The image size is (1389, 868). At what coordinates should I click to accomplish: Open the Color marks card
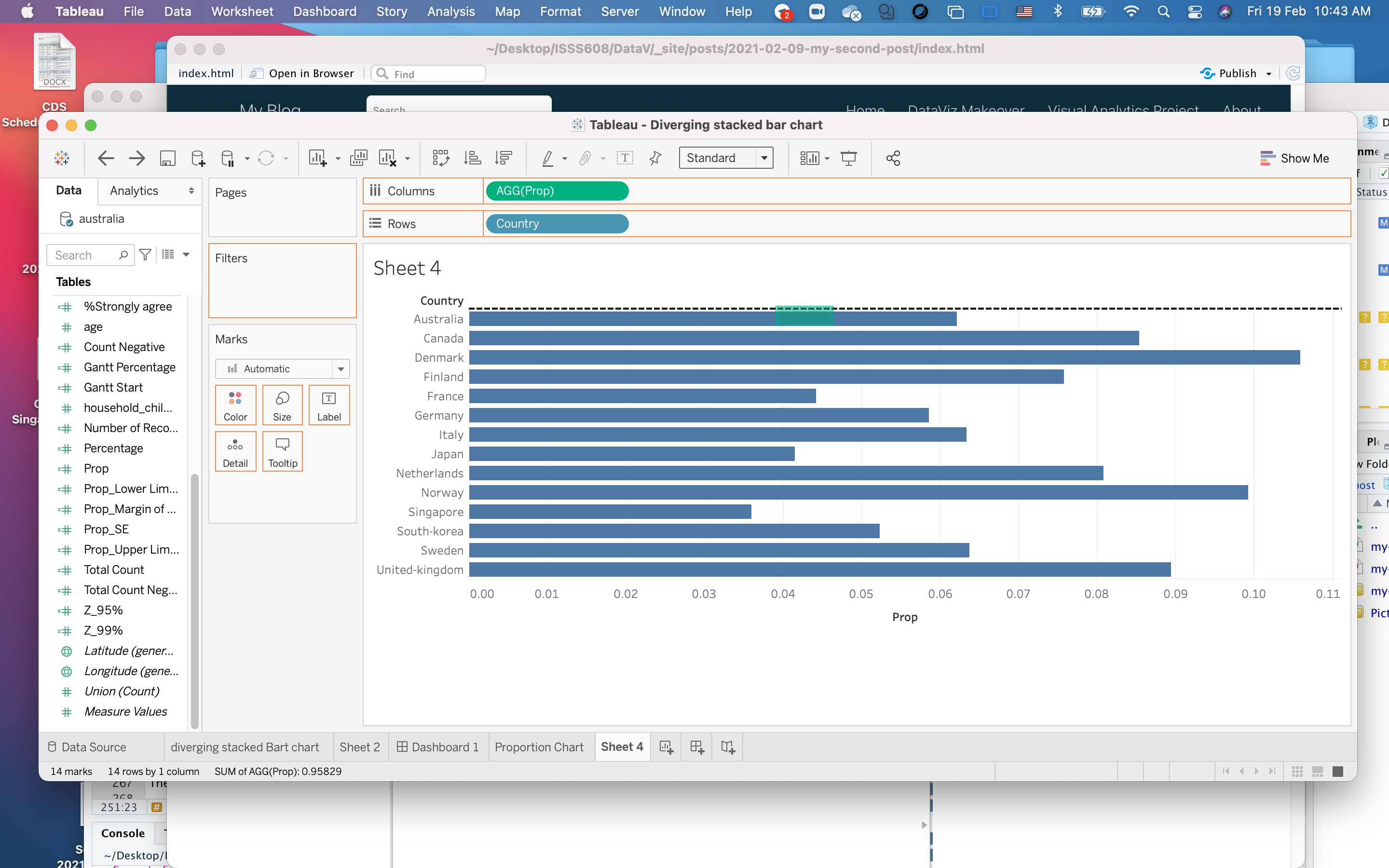235,405
